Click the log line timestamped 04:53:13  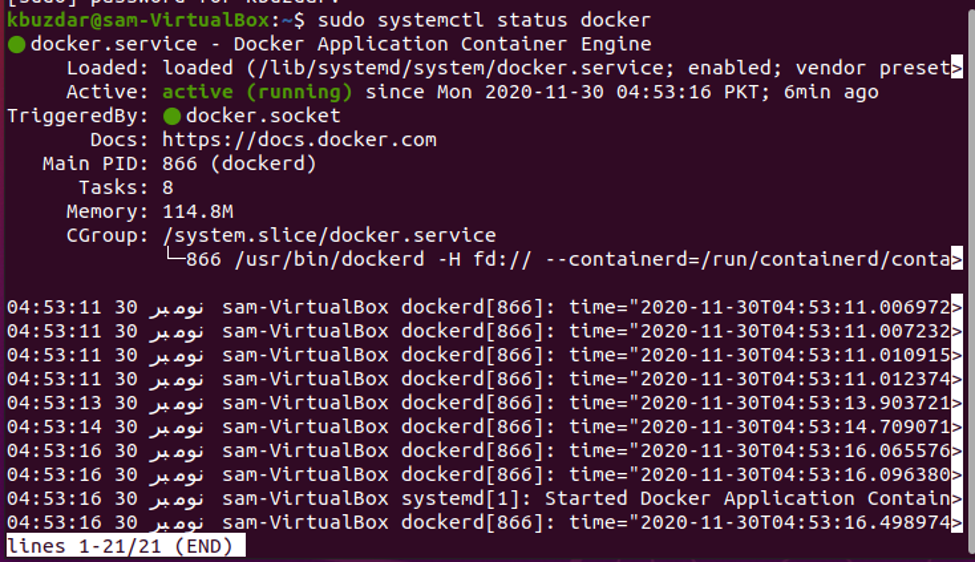480,402
